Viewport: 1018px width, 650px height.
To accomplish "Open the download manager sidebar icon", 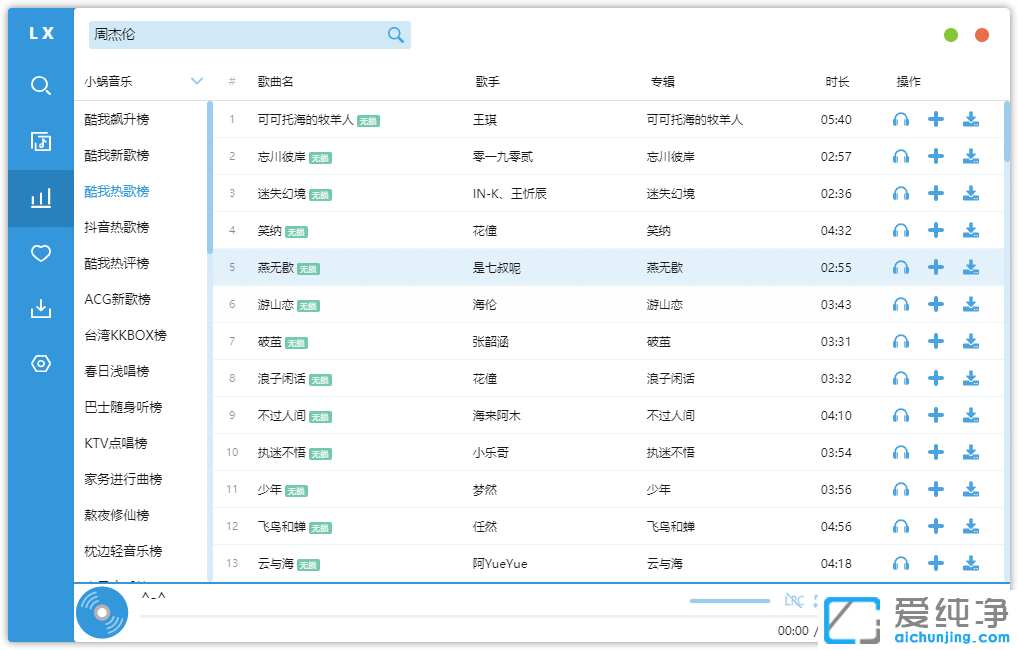I will click(40, 308).
